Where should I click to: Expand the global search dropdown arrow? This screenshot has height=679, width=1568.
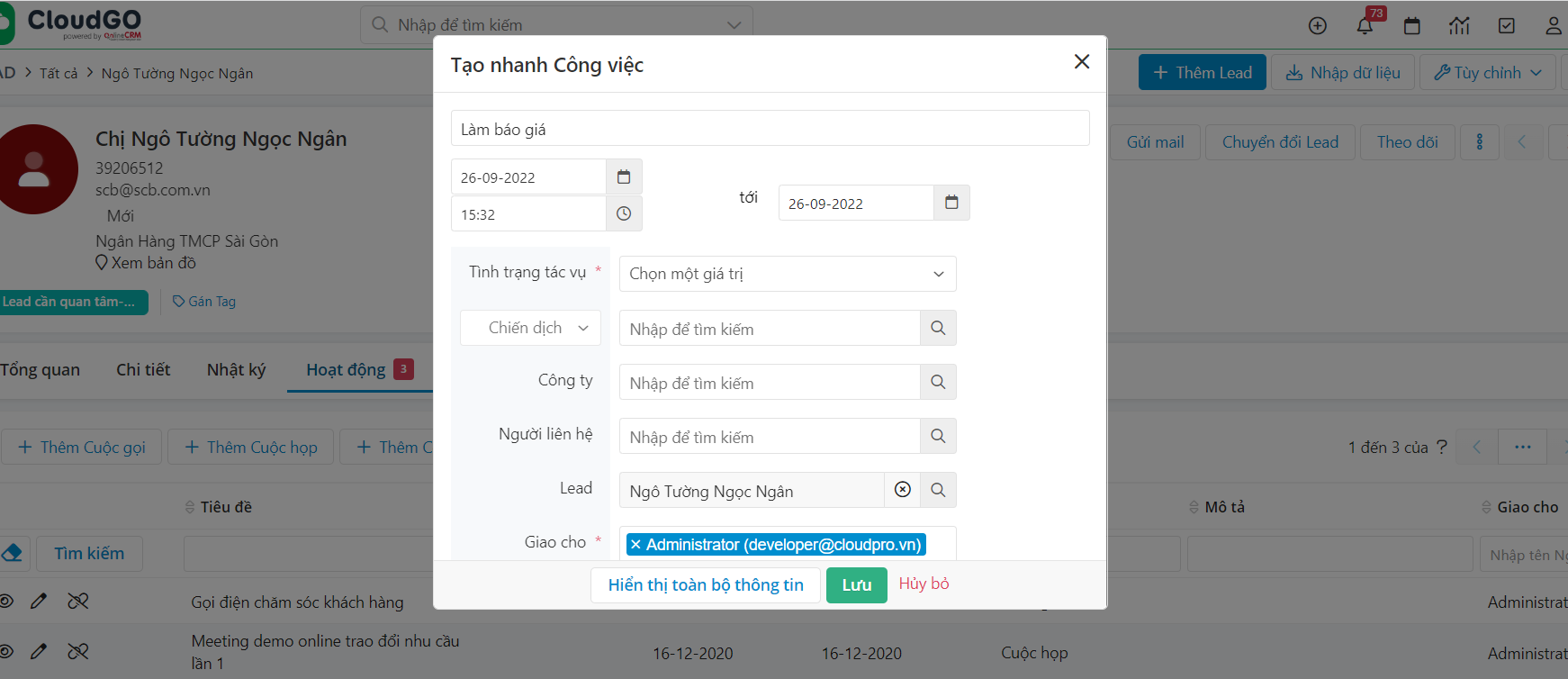pyautogui.click(x=734, y=24)
